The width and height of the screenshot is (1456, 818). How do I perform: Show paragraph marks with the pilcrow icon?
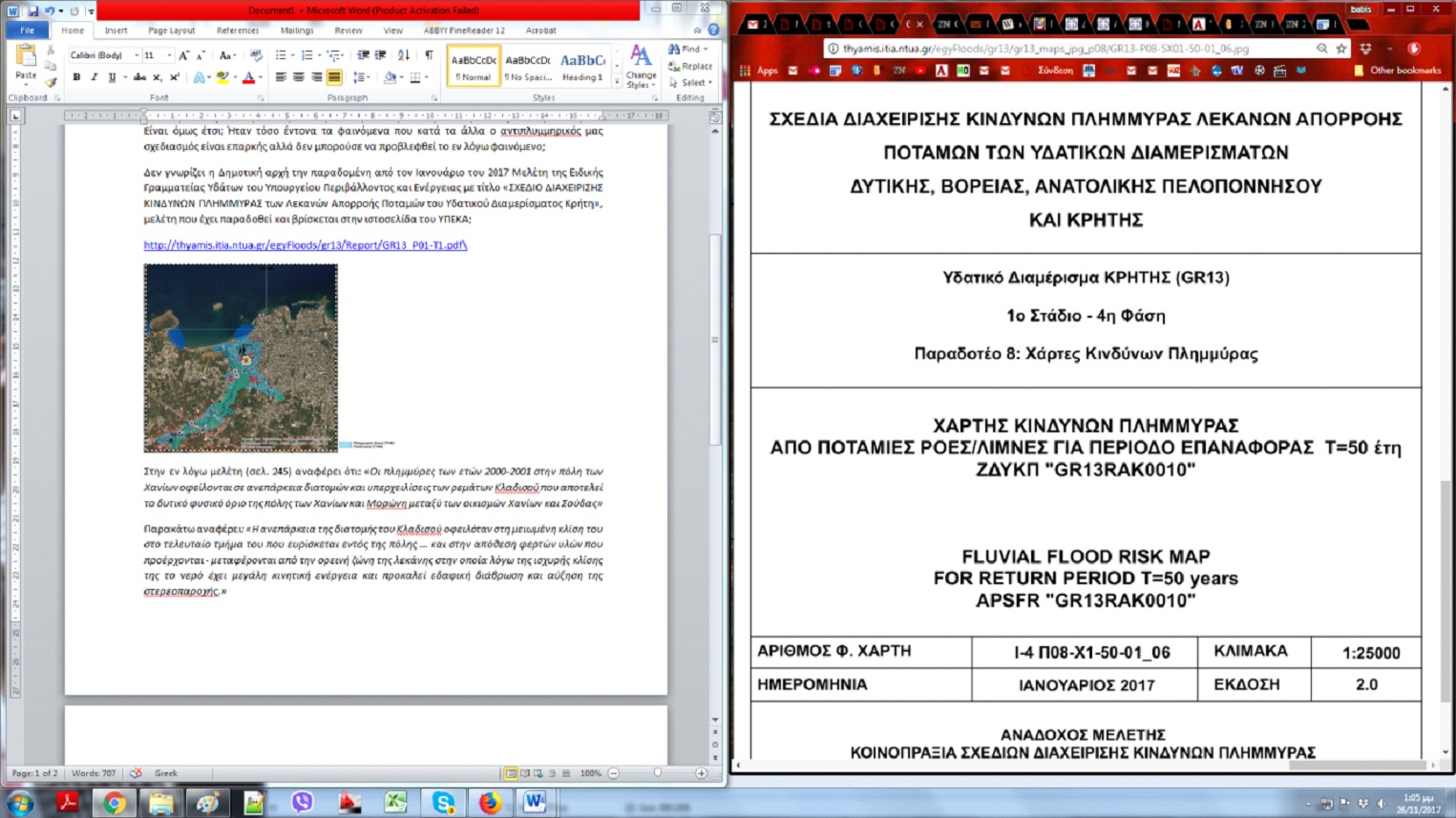click(429, 55)
